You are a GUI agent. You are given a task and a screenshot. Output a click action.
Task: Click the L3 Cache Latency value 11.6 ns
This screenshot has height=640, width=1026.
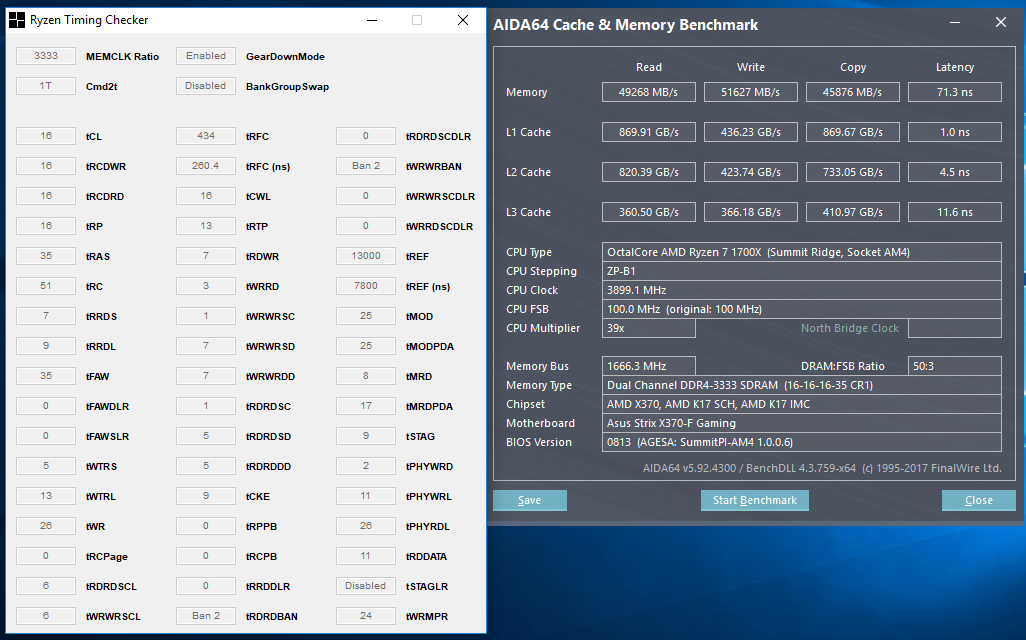tap(955, 212)
